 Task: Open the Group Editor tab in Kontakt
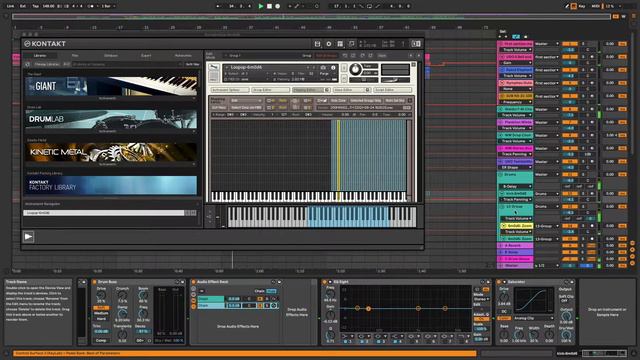click(271, 90)
